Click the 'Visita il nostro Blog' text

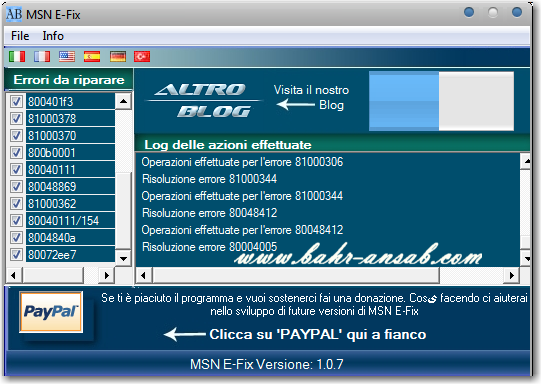tap(312, 97)
